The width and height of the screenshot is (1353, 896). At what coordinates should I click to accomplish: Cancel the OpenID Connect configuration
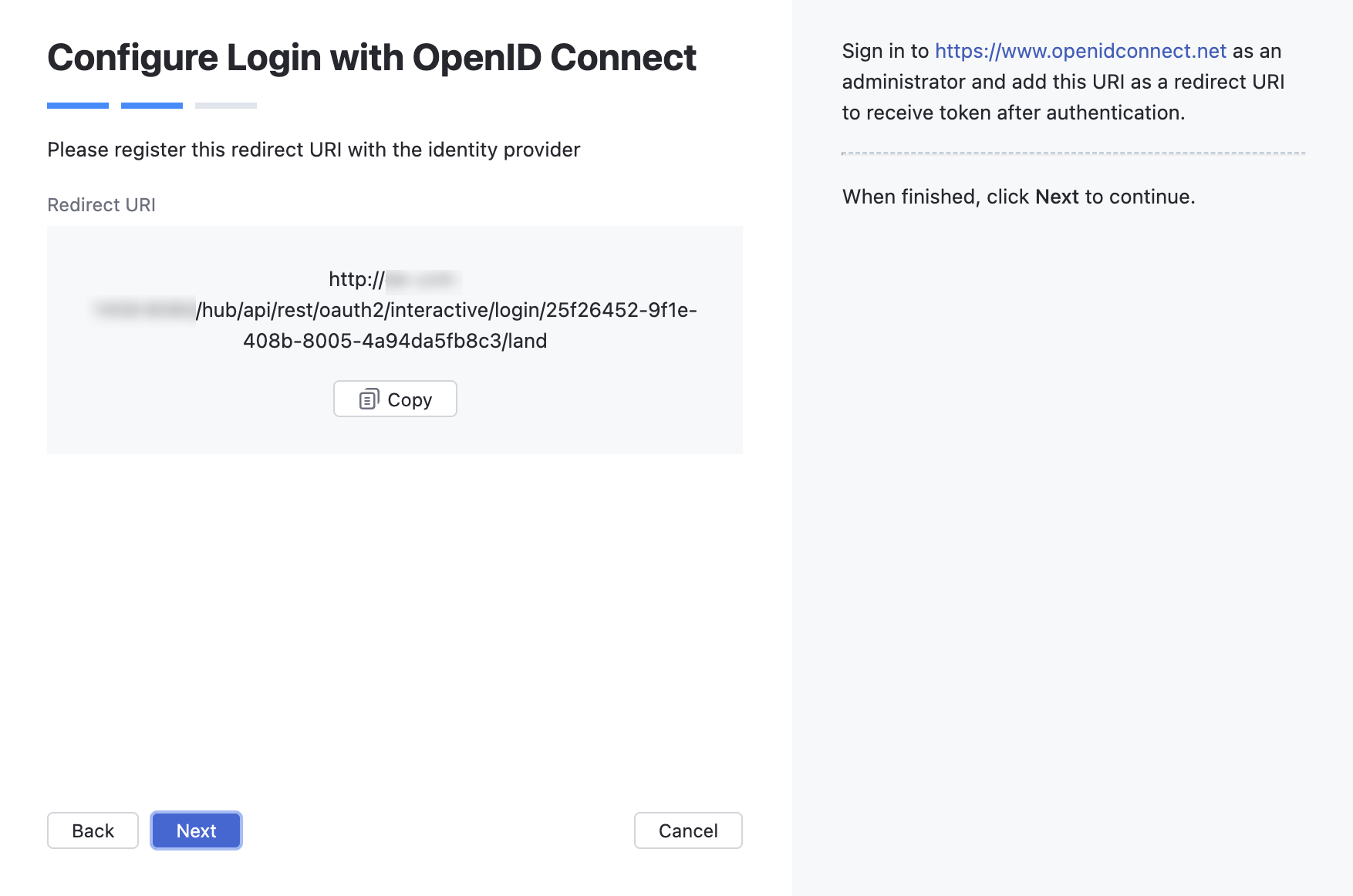tap(687, 830)
